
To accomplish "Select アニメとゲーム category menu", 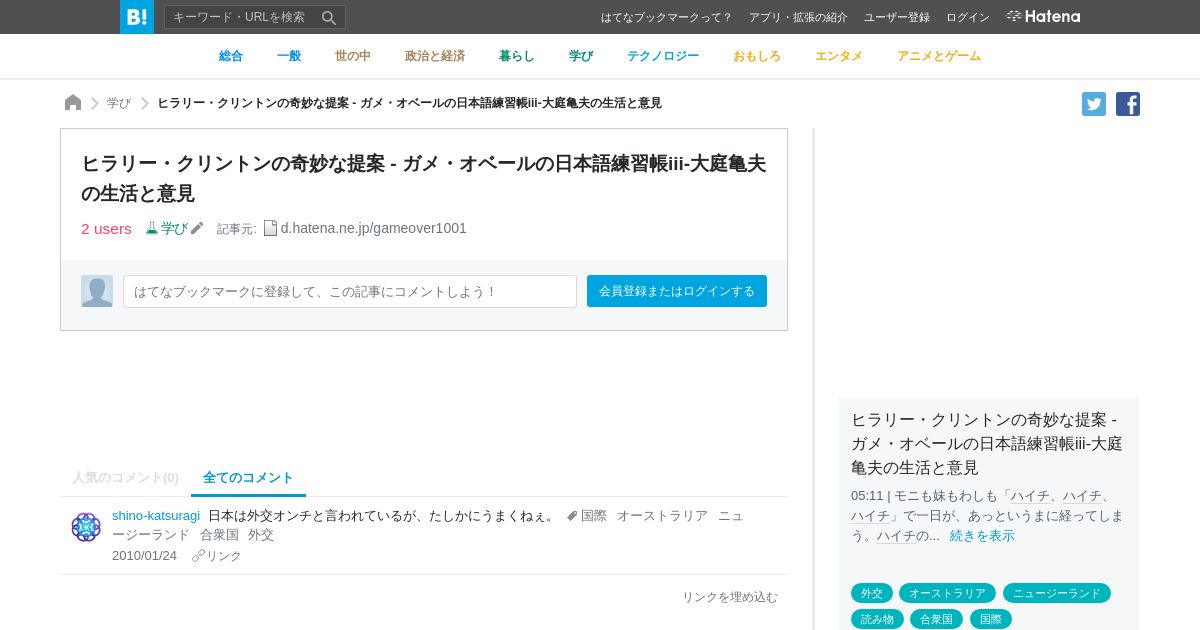I will (x=939, y=56).
